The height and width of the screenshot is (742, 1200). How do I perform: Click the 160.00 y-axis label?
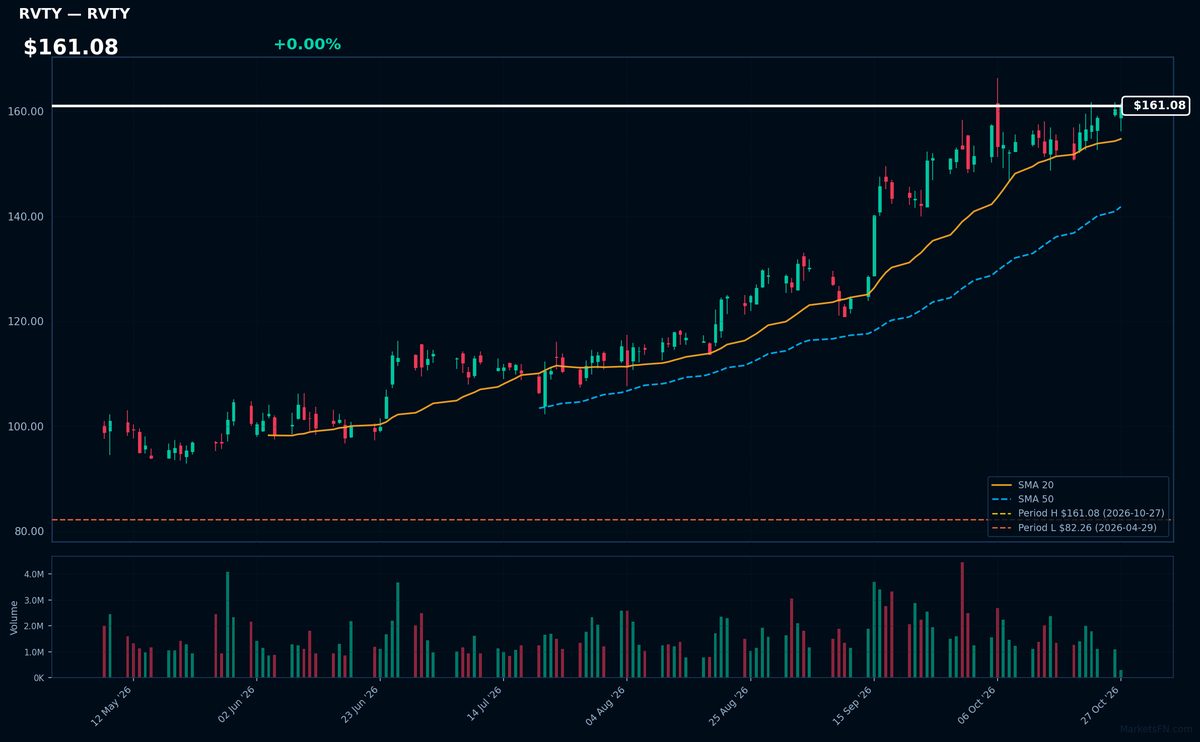(x=26, y=112)
